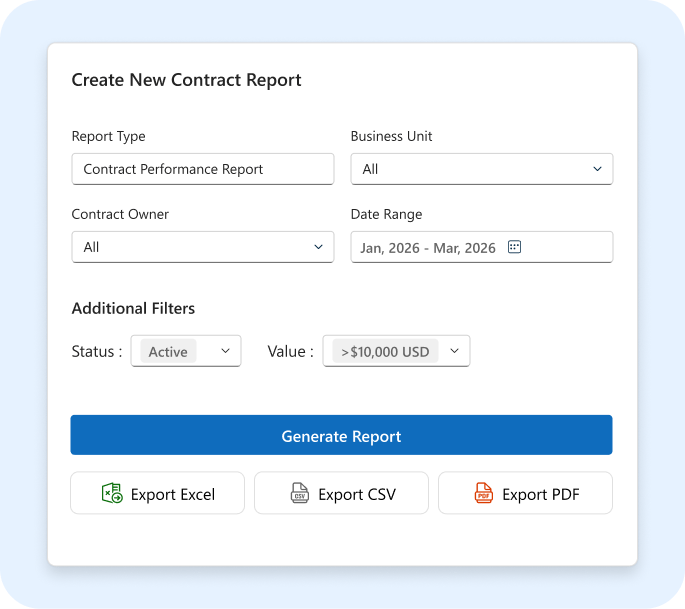Click the Value dropdown chevron arrow
The width and height of the screenshot is (685, 609).
tap(454, 351)
